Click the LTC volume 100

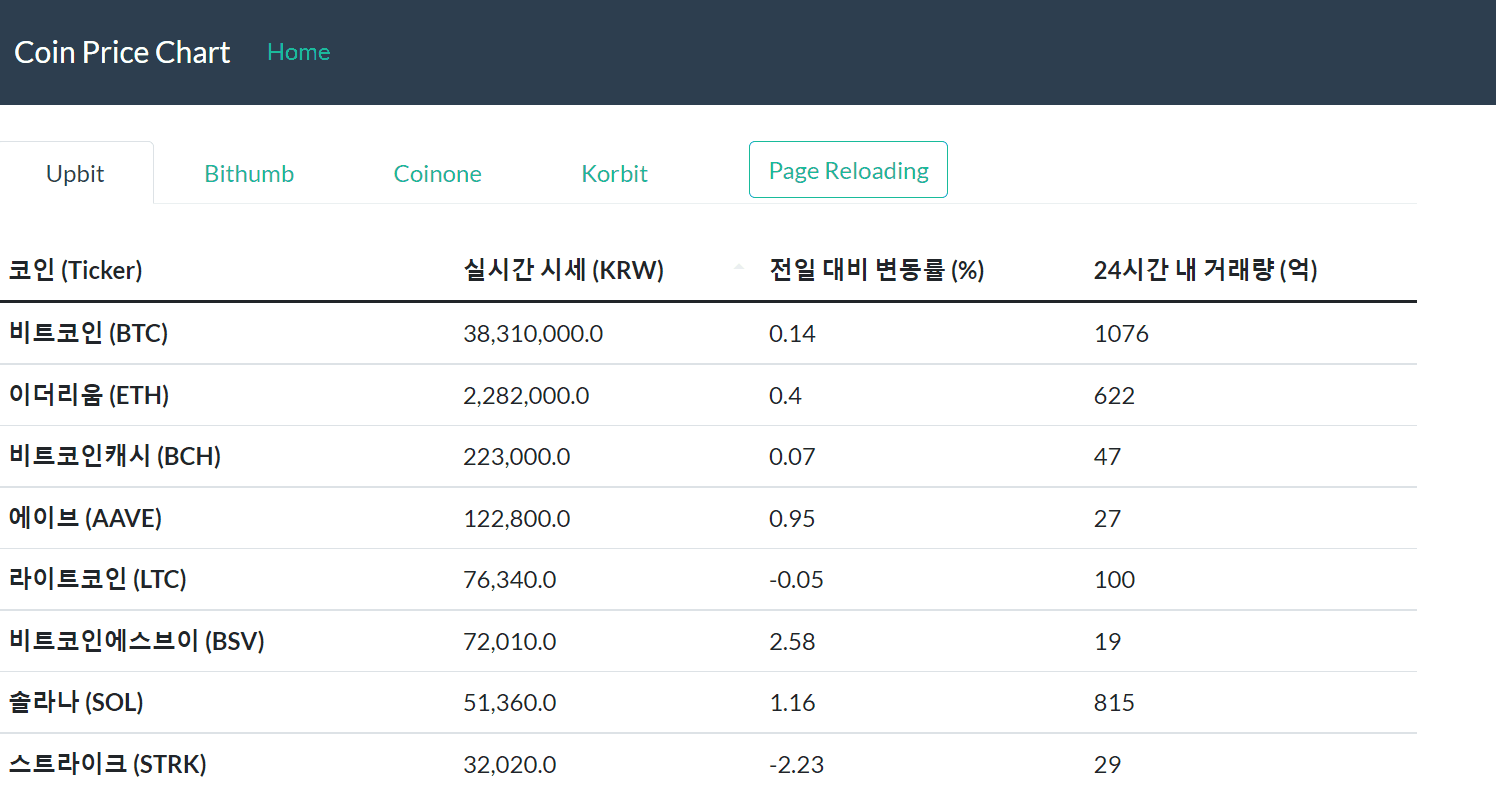pyautogui.click(x=1114, y=580)
